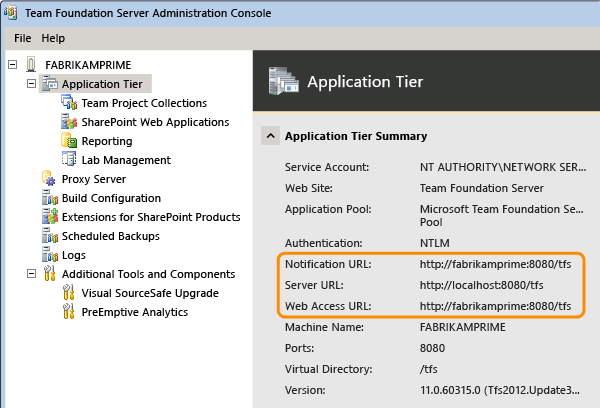The image size is (600, 408).
Task: Click the Visual SourceSafe Upgrade icon
Action: [x=69, y=293]
